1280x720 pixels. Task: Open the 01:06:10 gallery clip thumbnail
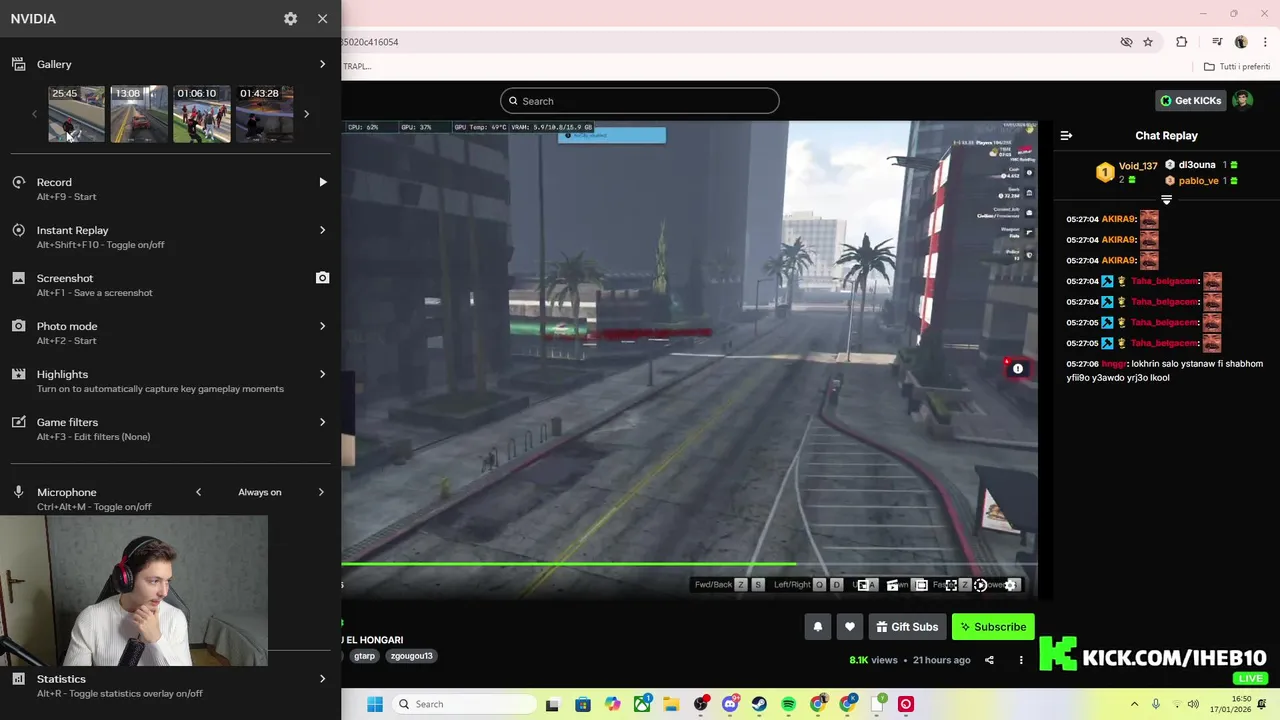(x=202, y=114)
